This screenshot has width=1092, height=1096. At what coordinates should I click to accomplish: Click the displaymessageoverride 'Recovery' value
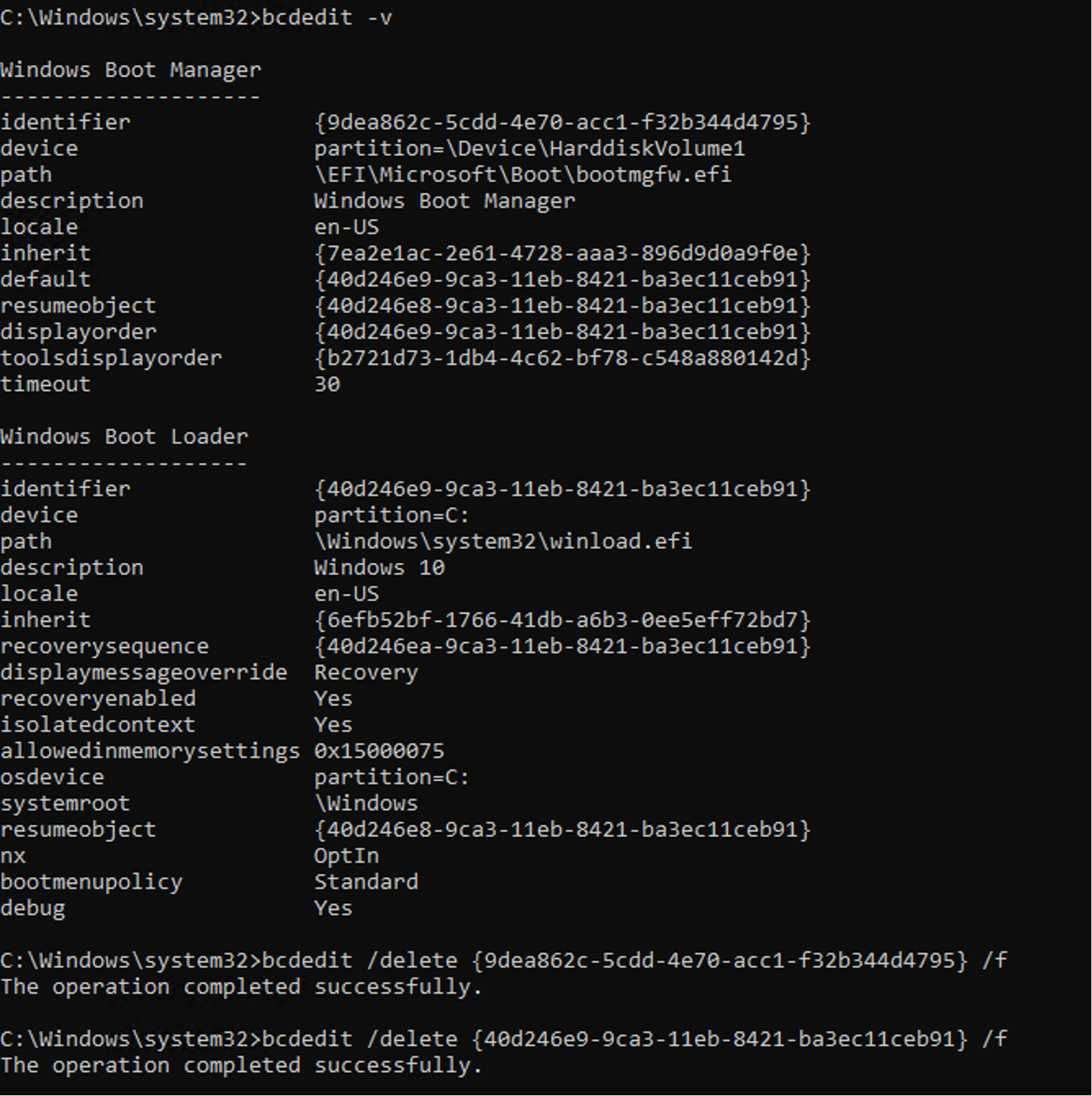[x=366, y=672]
